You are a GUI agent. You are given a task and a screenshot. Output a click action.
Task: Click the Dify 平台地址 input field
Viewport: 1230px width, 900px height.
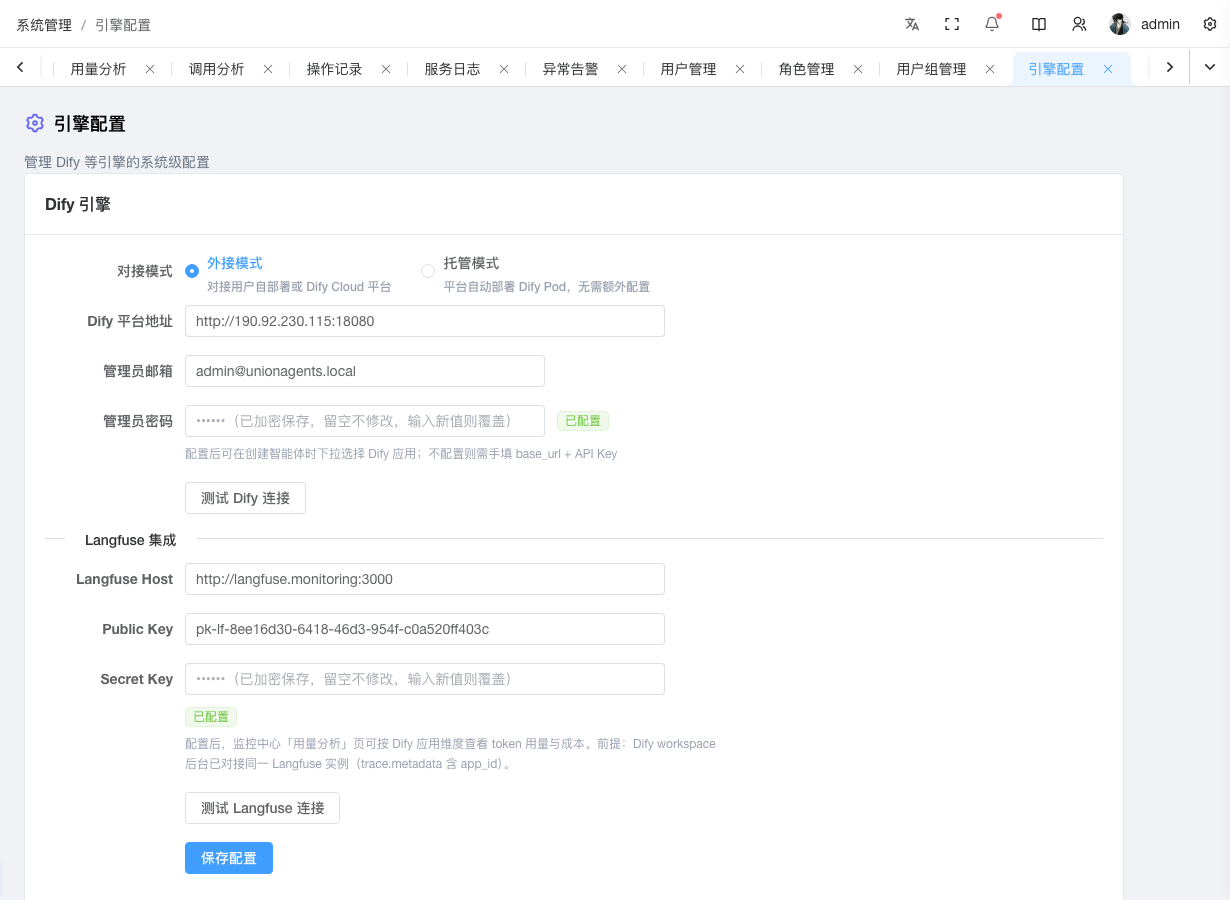point(425,321)
